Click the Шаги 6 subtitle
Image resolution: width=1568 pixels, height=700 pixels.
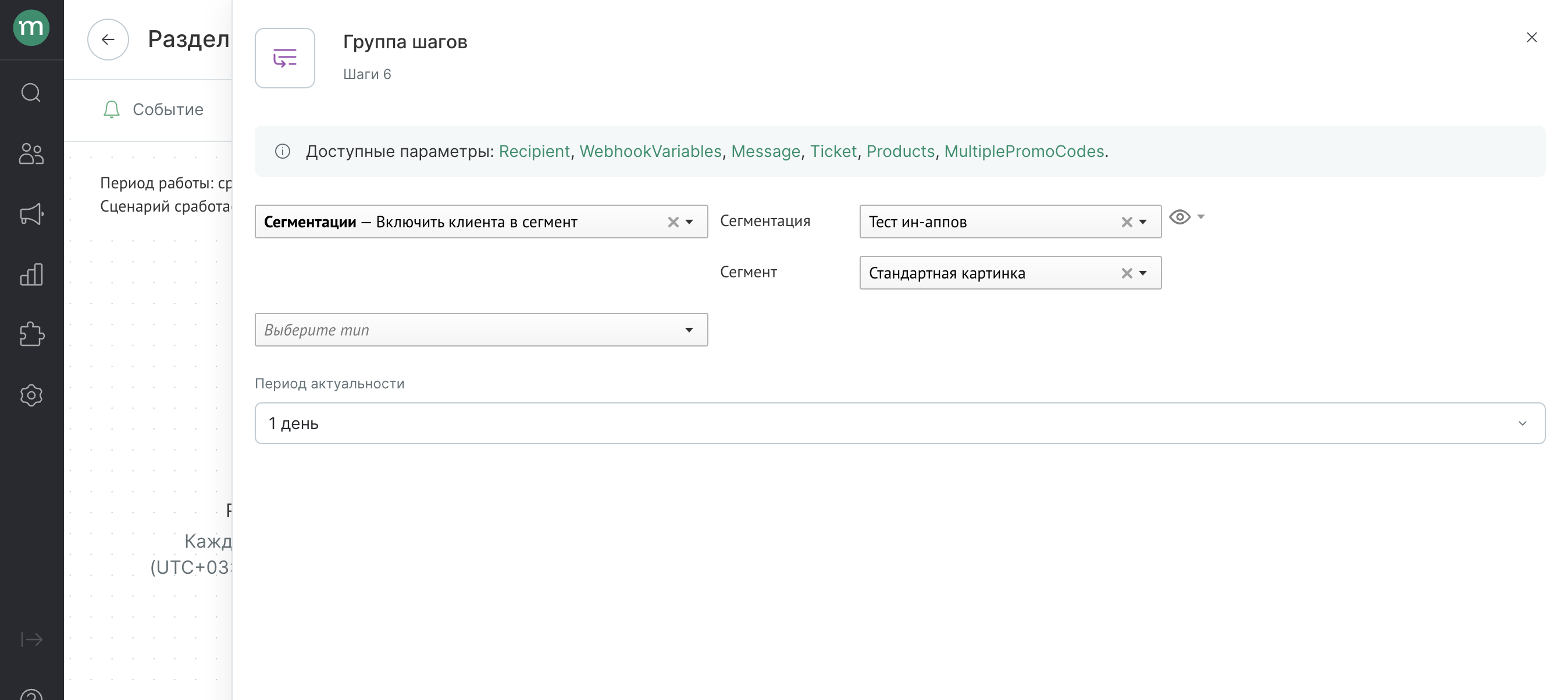pos(367,74)
